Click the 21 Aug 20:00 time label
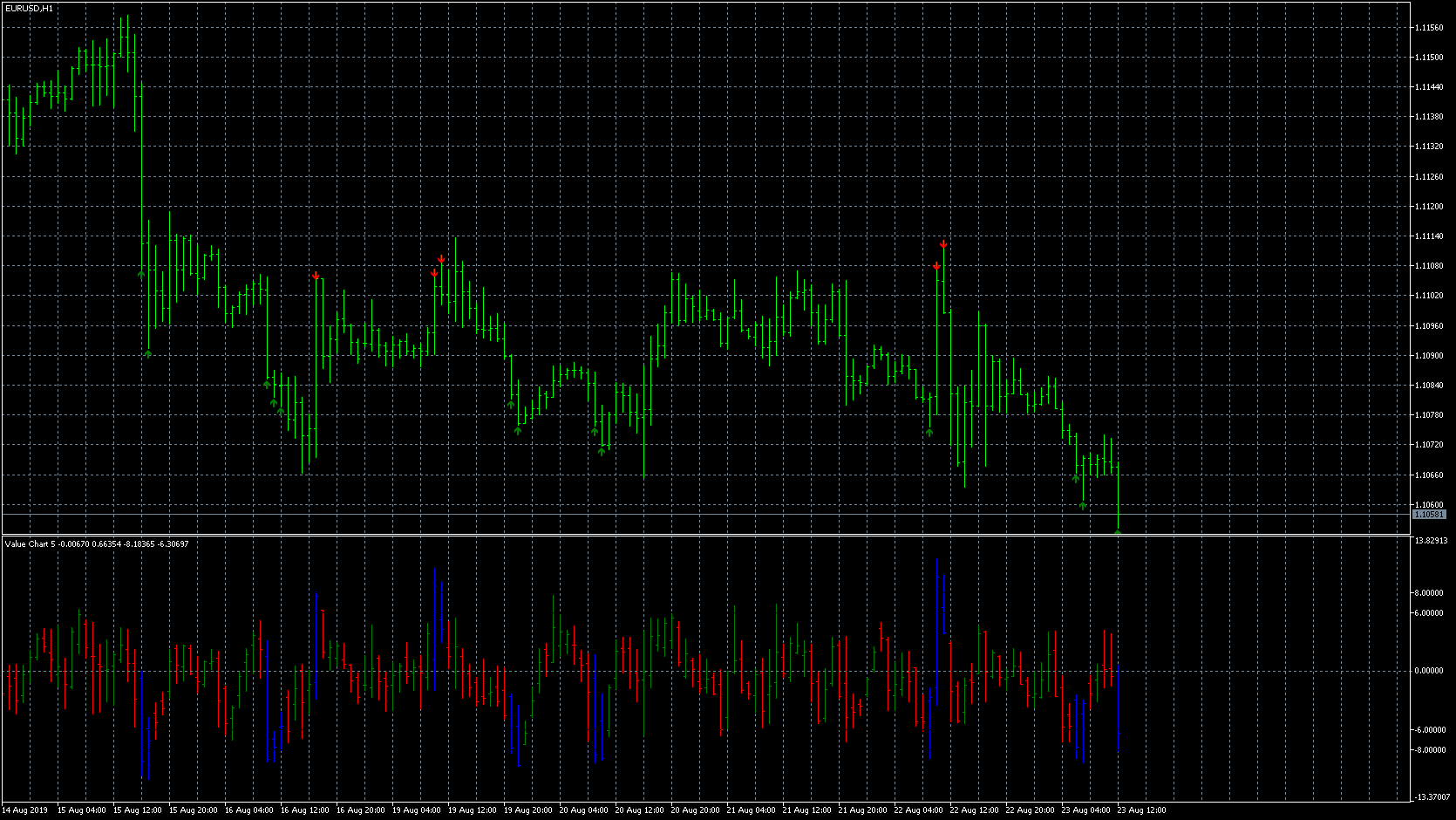The height and width of the screenshot is (820, 1456). tap(863, 810)
